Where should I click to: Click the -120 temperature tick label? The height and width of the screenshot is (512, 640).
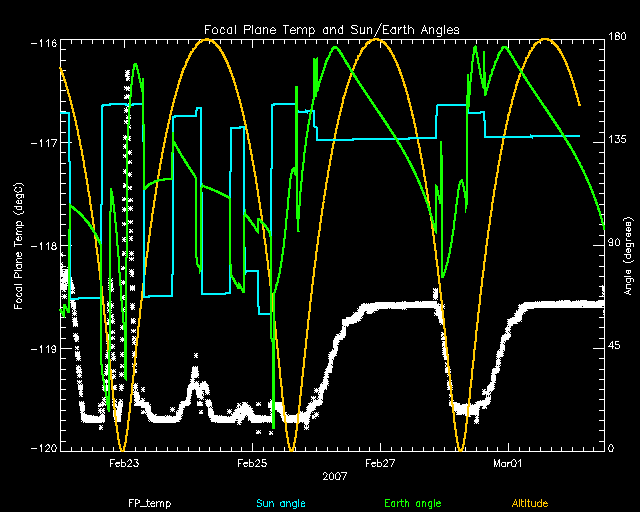tap(43, 449)
